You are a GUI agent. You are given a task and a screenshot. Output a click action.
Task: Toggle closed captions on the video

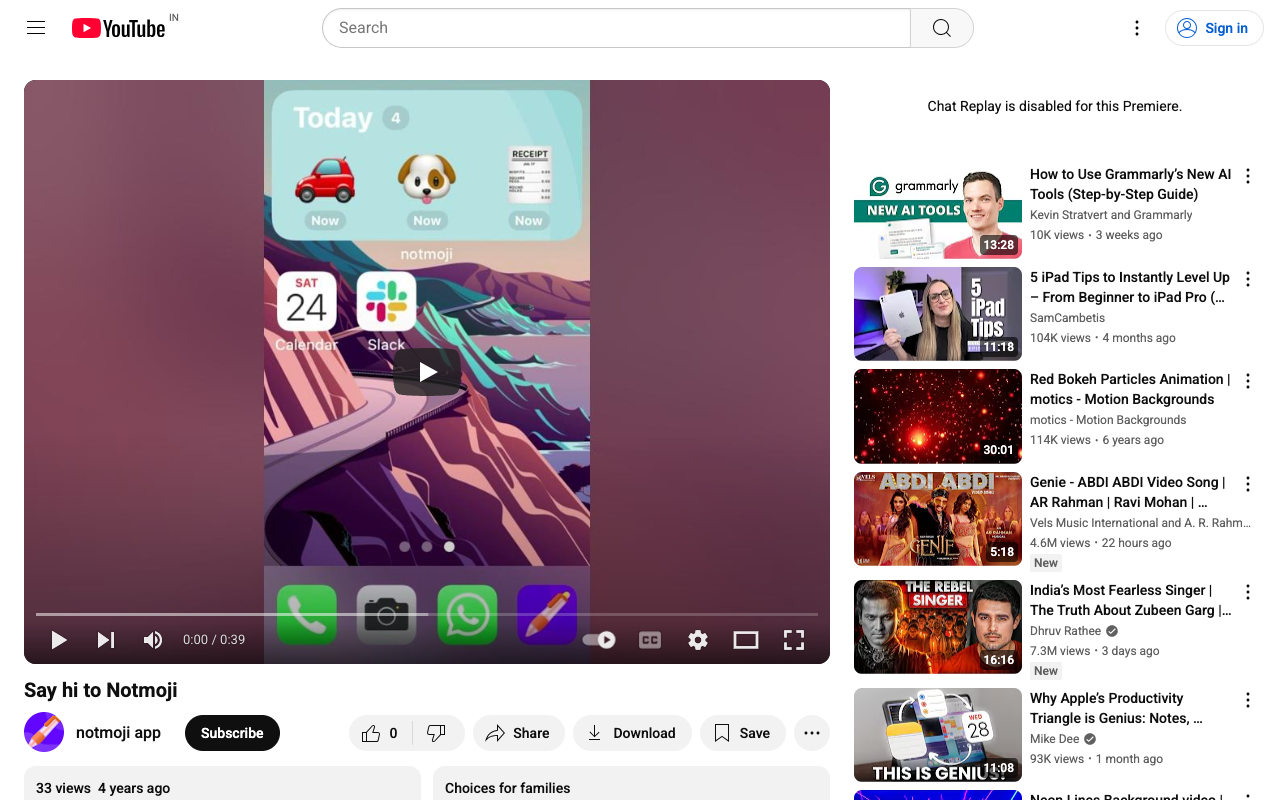click(x=650, y=640)
